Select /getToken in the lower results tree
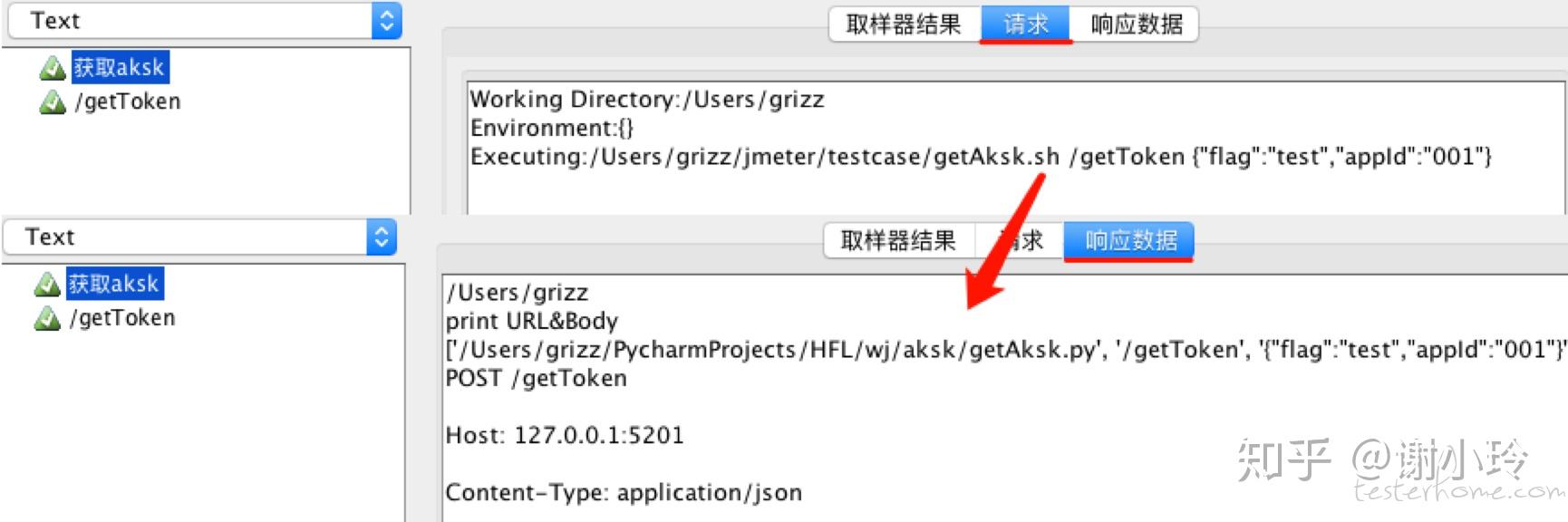1568x522 pixels. [121, 318]
